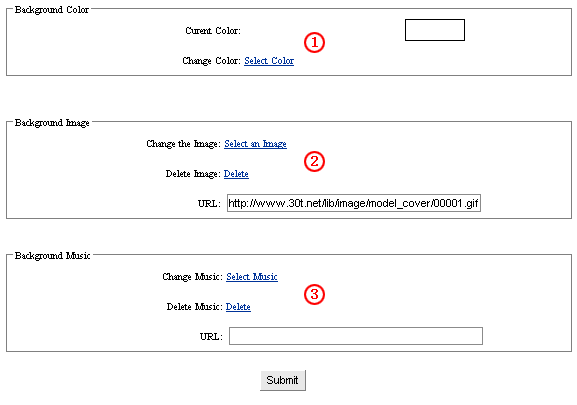
Task: Focus the empty background music URL field
Action: 356,336
